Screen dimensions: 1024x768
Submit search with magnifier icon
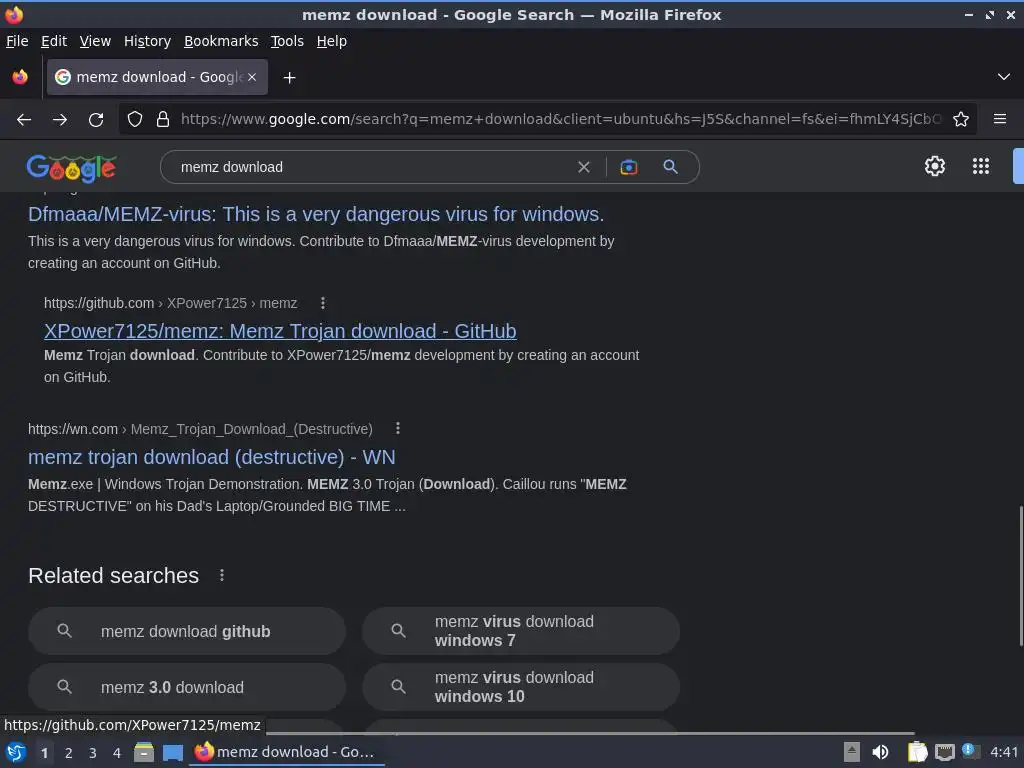pyautogui.click(x=671, y=167)
